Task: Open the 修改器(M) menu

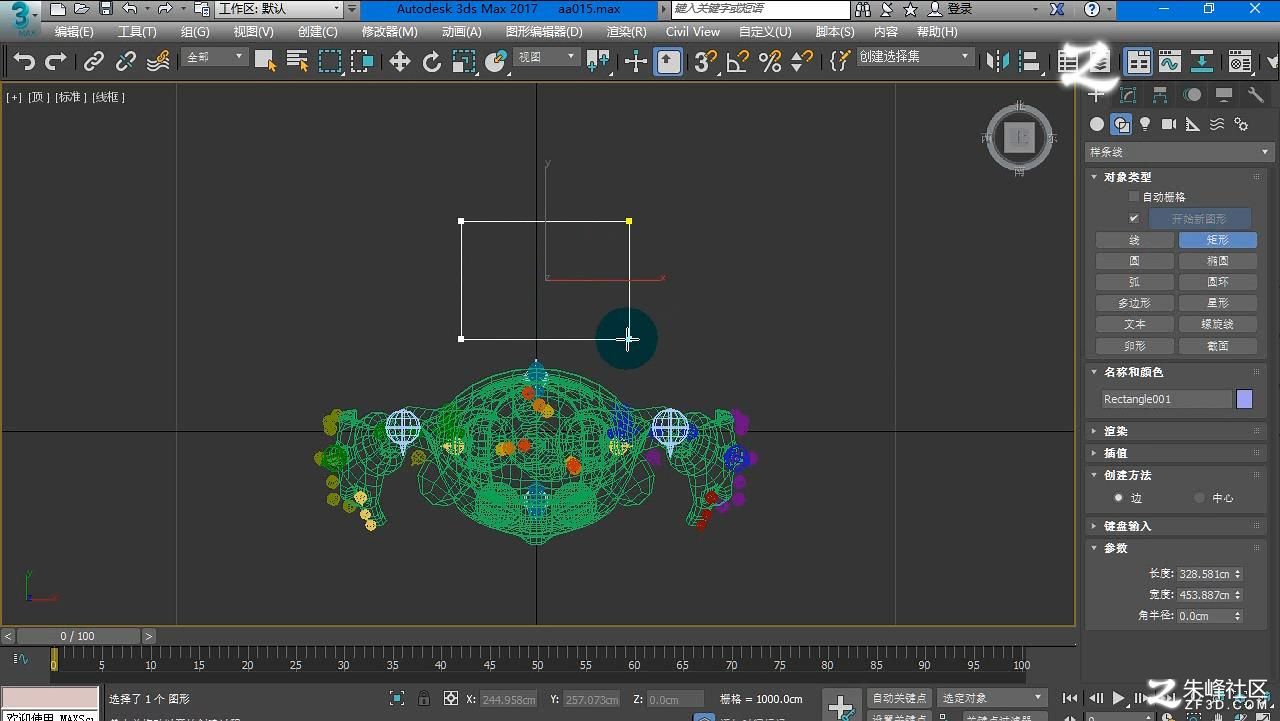Action: pos(390,32)
